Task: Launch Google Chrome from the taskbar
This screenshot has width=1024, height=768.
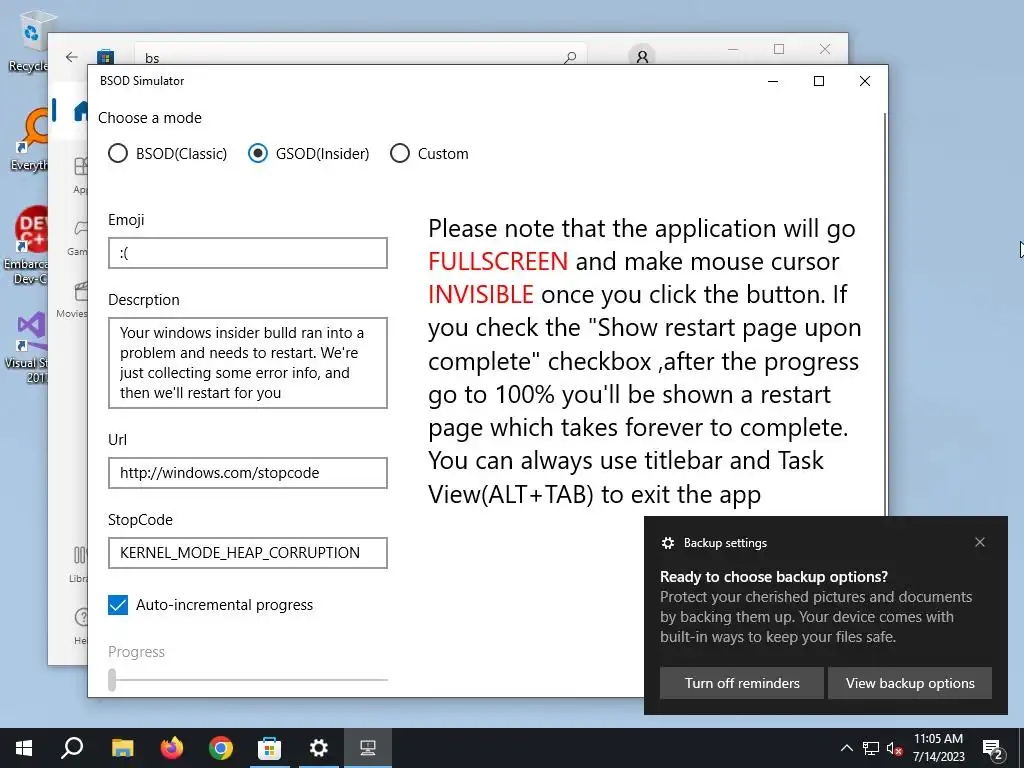Action: click(x=221, y=748)
